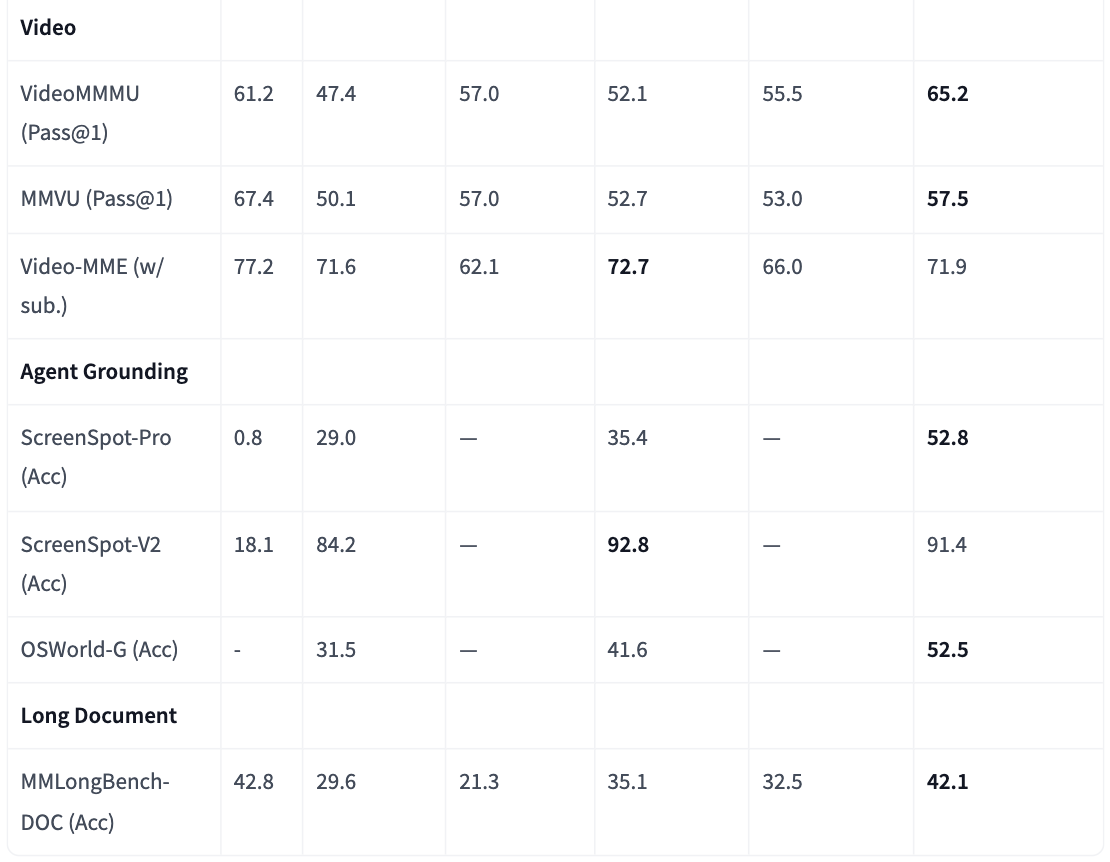Viewport: 1110px width, 862px height.
Task: Select the MMLongBench-DOC (Acc) row label
Action: tap(94, 801)
